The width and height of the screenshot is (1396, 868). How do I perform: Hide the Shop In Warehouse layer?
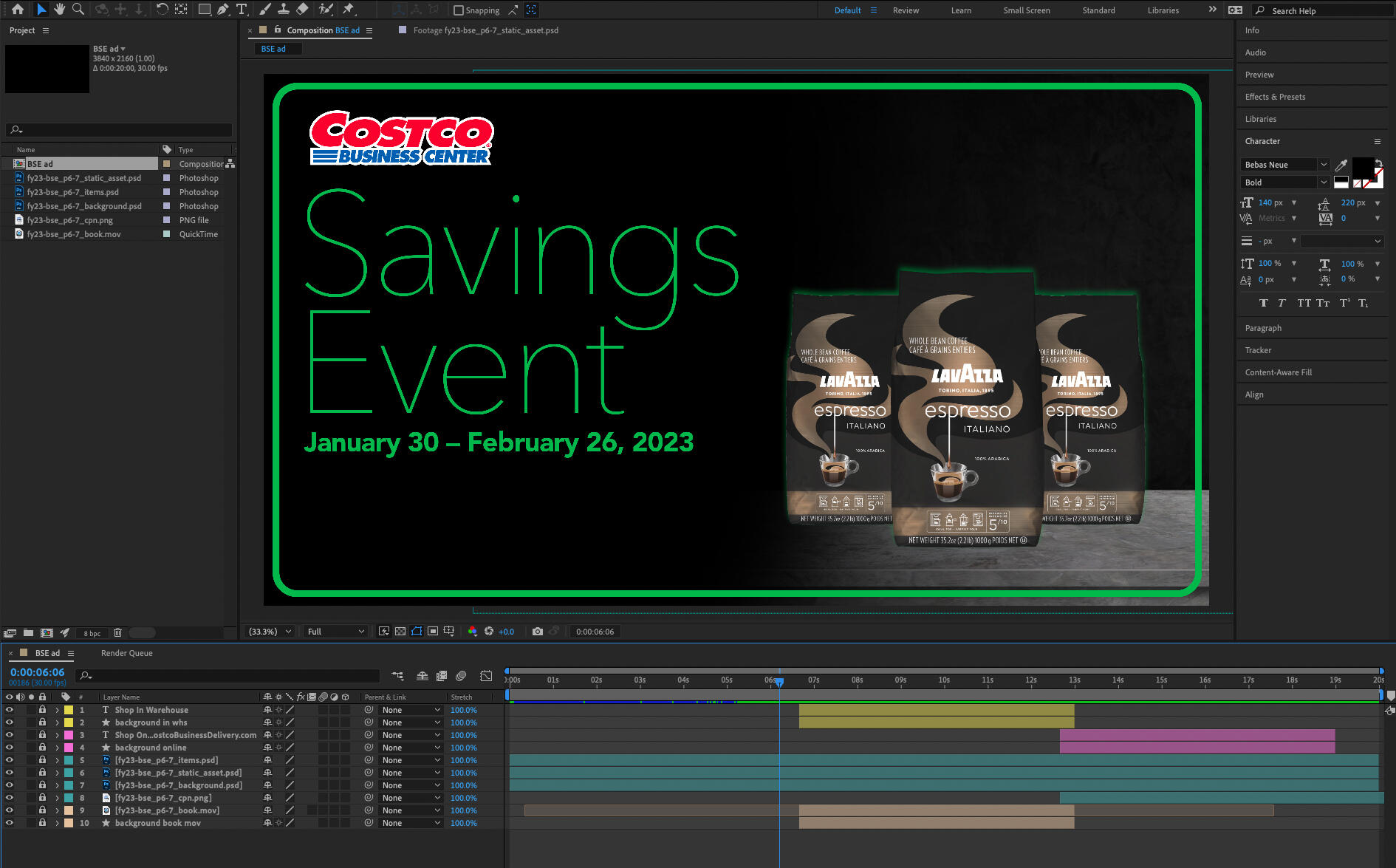10,710
